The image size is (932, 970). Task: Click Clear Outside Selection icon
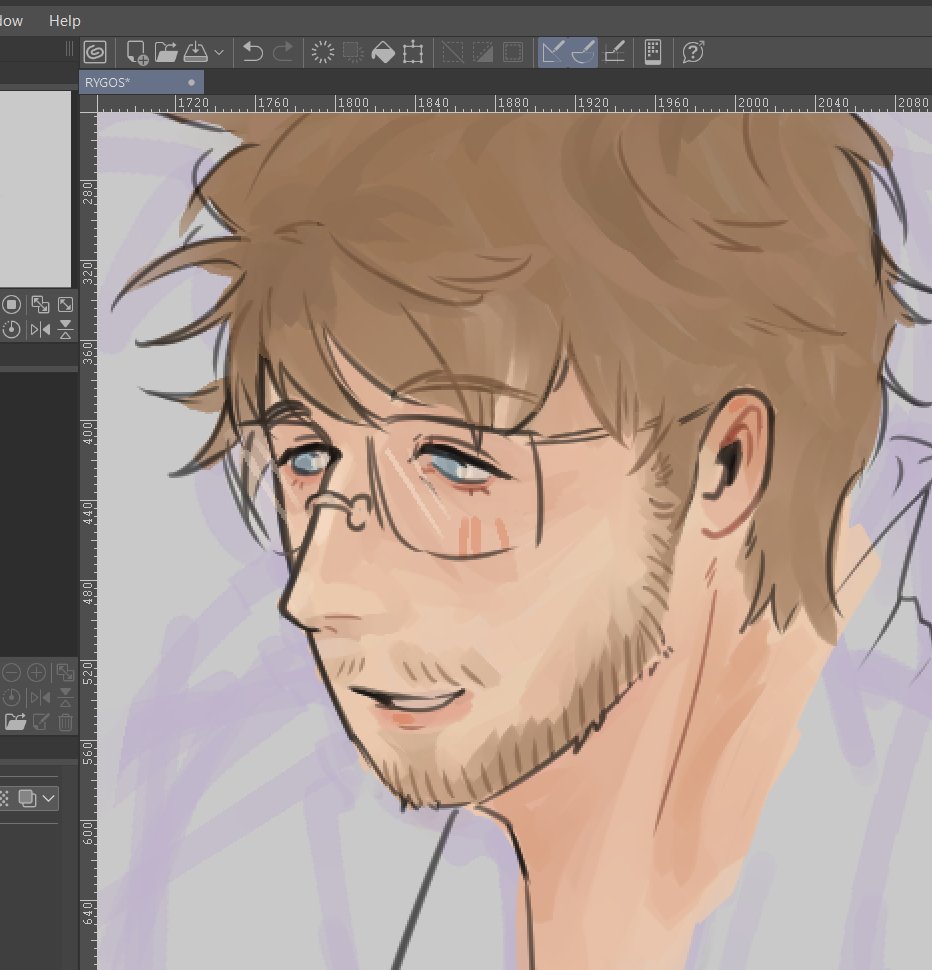click(x=353, y=53)
